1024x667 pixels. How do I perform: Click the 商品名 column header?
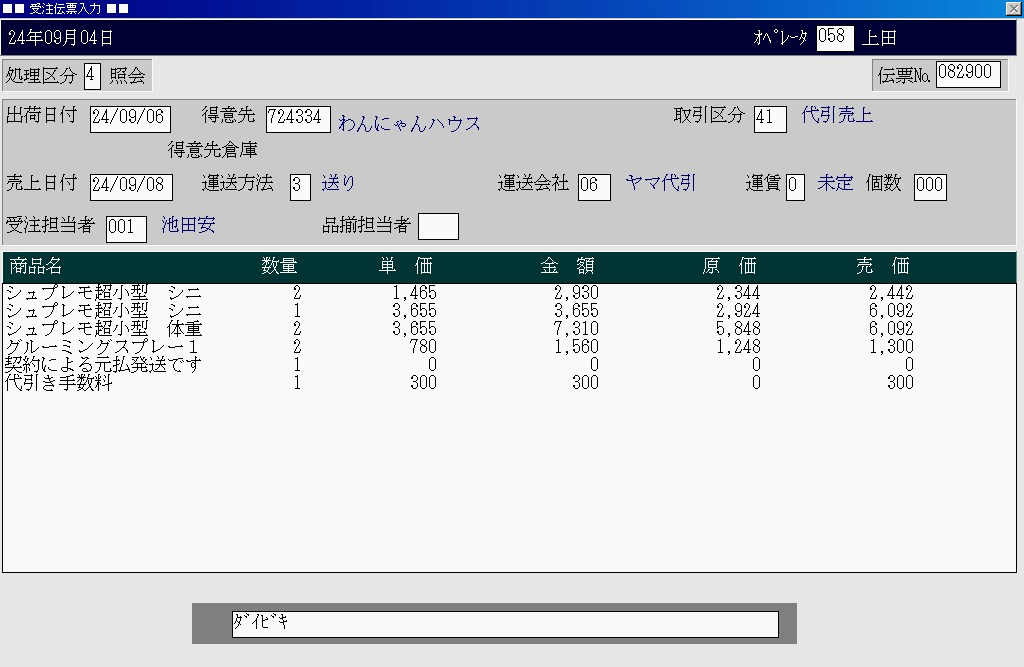[36, 266]
